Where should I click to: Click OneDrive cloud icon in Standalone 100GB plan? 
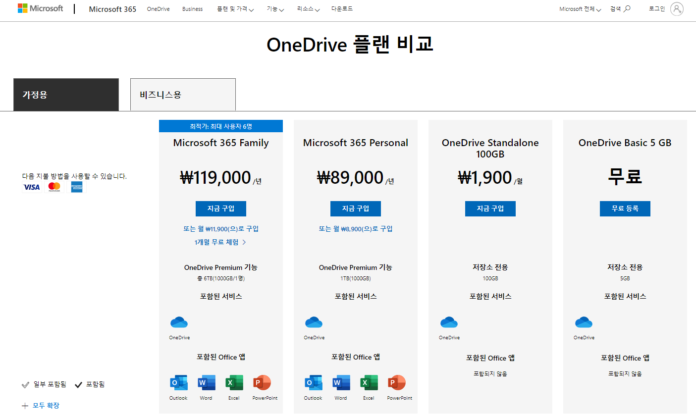(x=449, y=322)
